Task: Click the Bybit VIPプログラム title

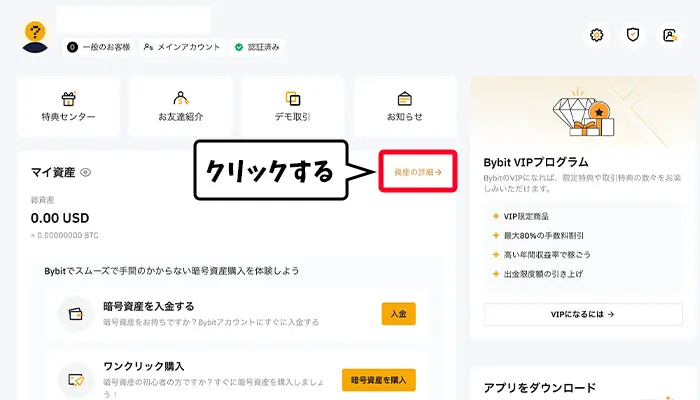Action: click(536, 162)
